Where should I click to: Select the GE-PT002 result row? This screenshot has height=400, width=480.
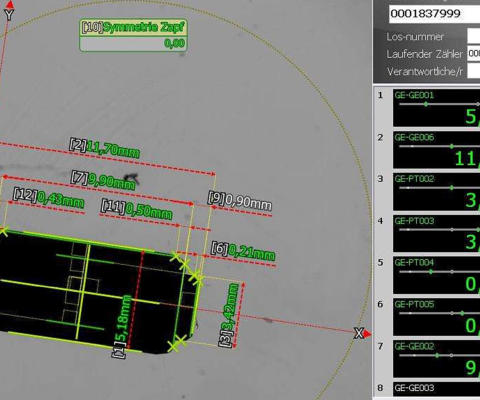point(436,192)
